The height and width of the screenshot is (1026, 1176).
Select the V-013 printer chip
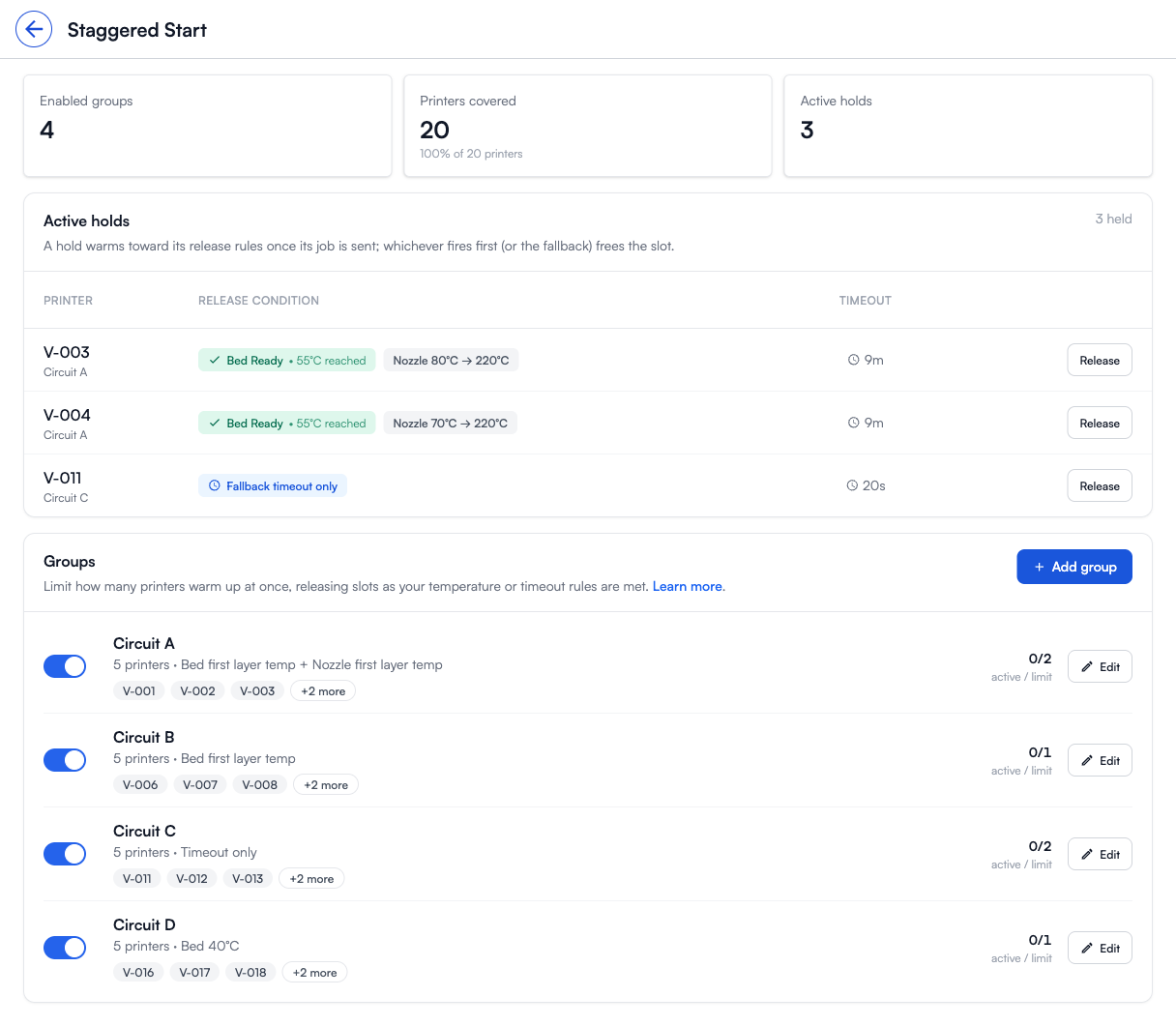click(x=248, y=879)
